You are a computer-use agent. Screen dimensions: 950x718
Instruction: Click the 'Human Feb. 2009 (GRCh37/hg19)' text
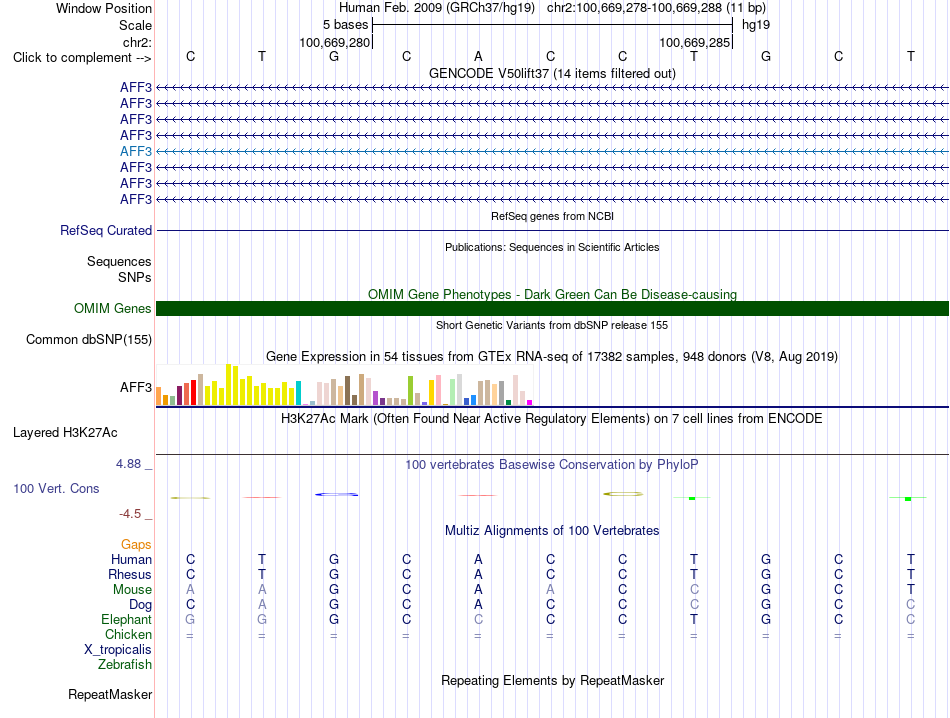pos(437,8)
